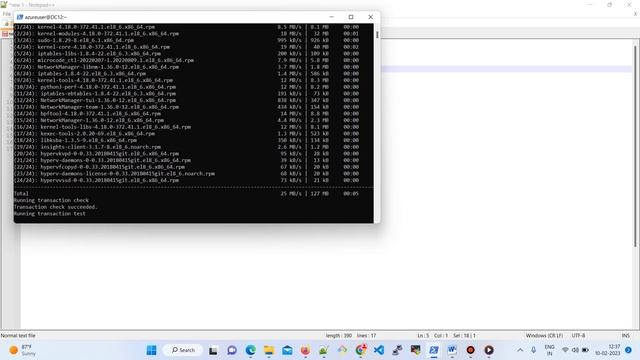Show hidden tray icons chevron
This screenshot has height=360, width=640.
click(520, 350)
